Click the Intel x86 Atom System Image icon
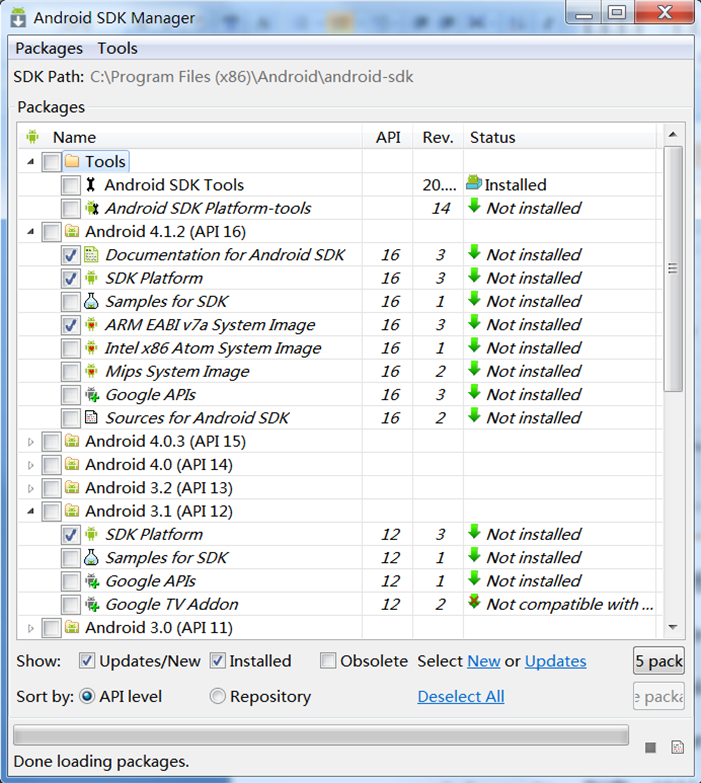This screenshot has width=701, height=783. click(x=91, y=348)
